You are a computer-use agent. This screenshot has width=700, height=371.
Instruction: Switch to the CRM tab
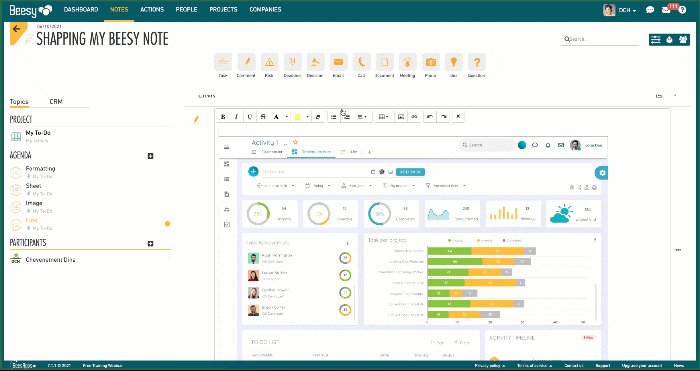click(x=56, y=102)
